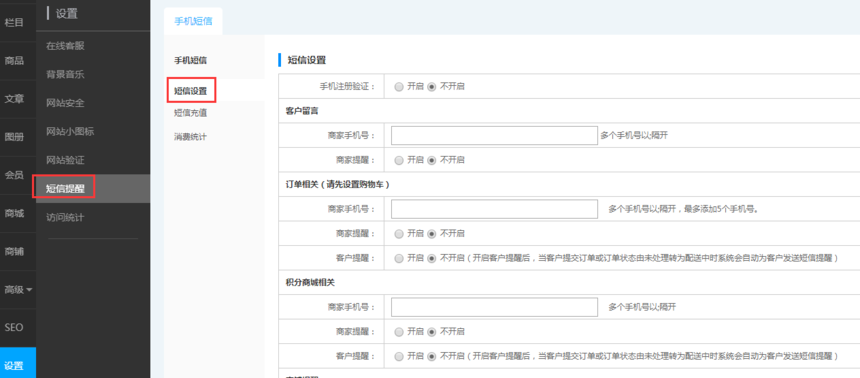Click the 客户留言 section heading
860x378 pixels.
pyautogui.click(x=302, y=111)
